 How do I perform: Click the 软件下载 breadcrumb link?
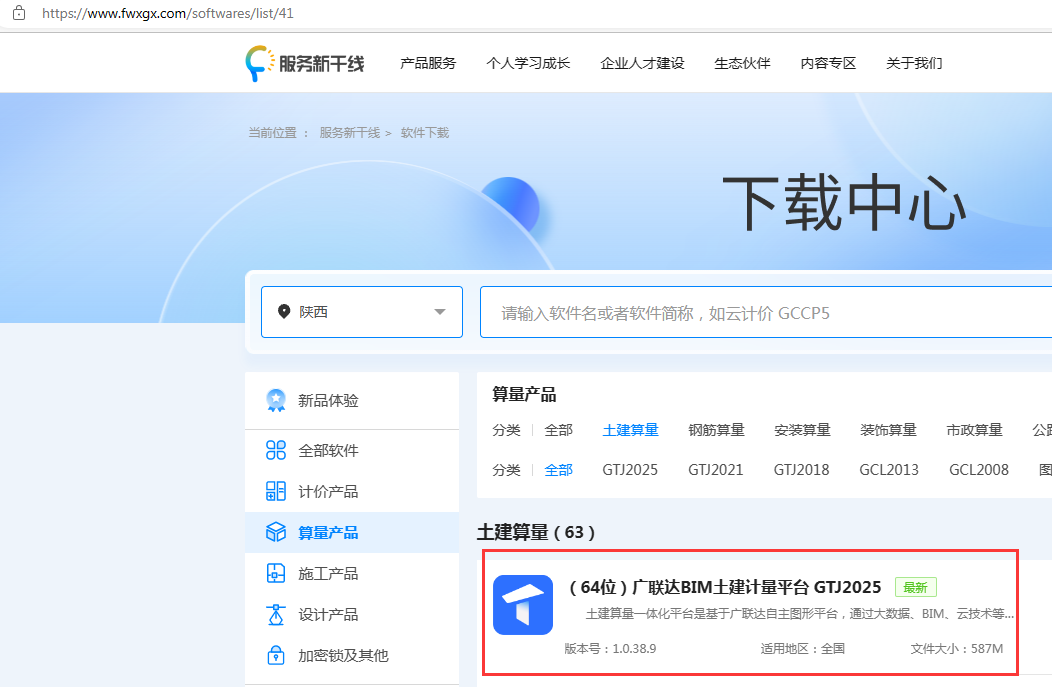[425, 133]
